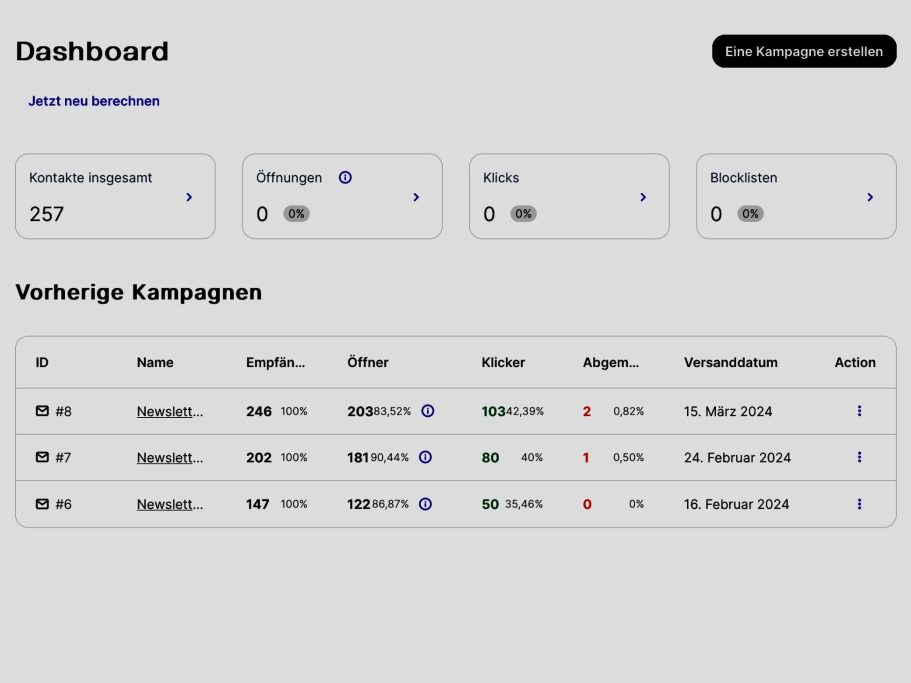
Task: Expand the Blocklisten card via chevron arrow
Action: [x=870, y=197]
